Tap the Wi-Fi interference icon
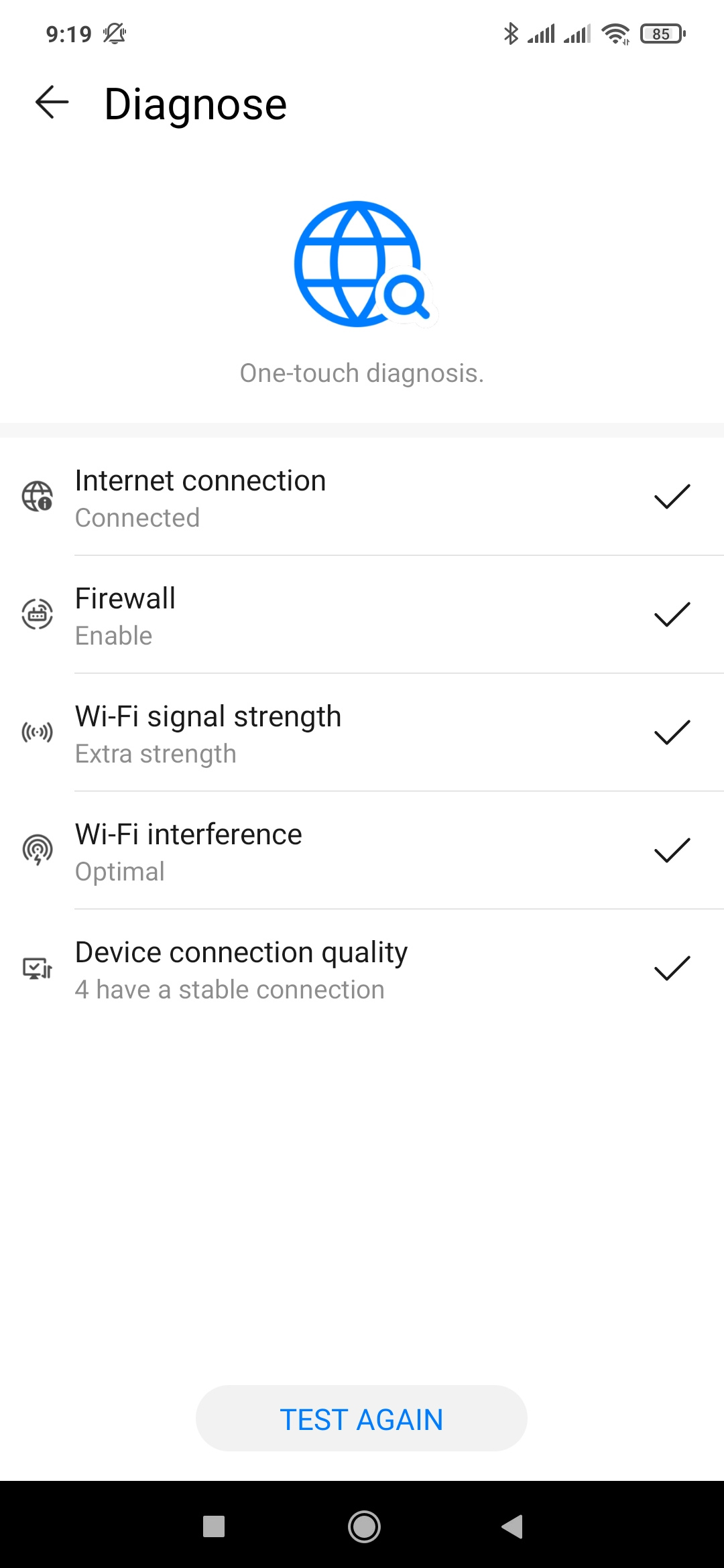724x1568 pixels. [x=38, y=850]
